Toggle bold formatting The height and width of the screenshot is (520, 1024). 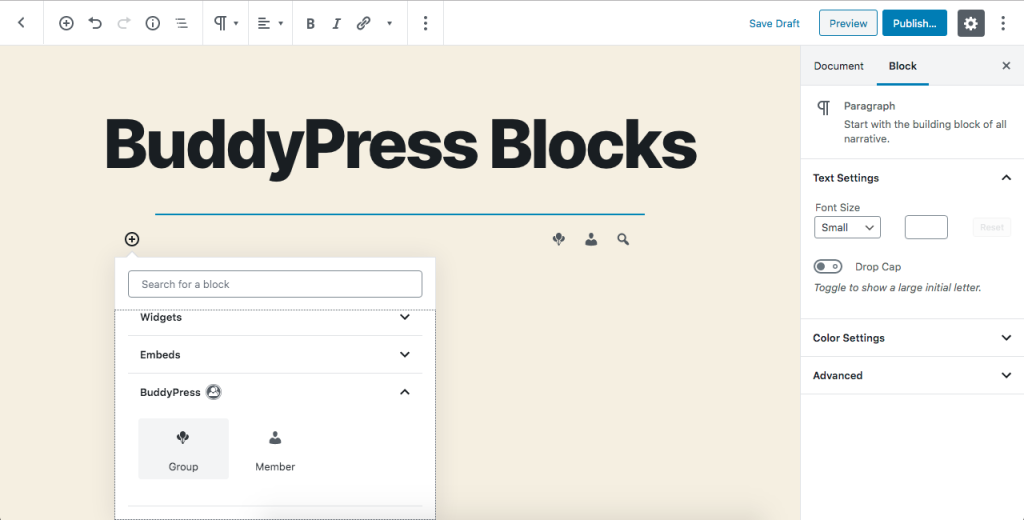pos(310,24)
